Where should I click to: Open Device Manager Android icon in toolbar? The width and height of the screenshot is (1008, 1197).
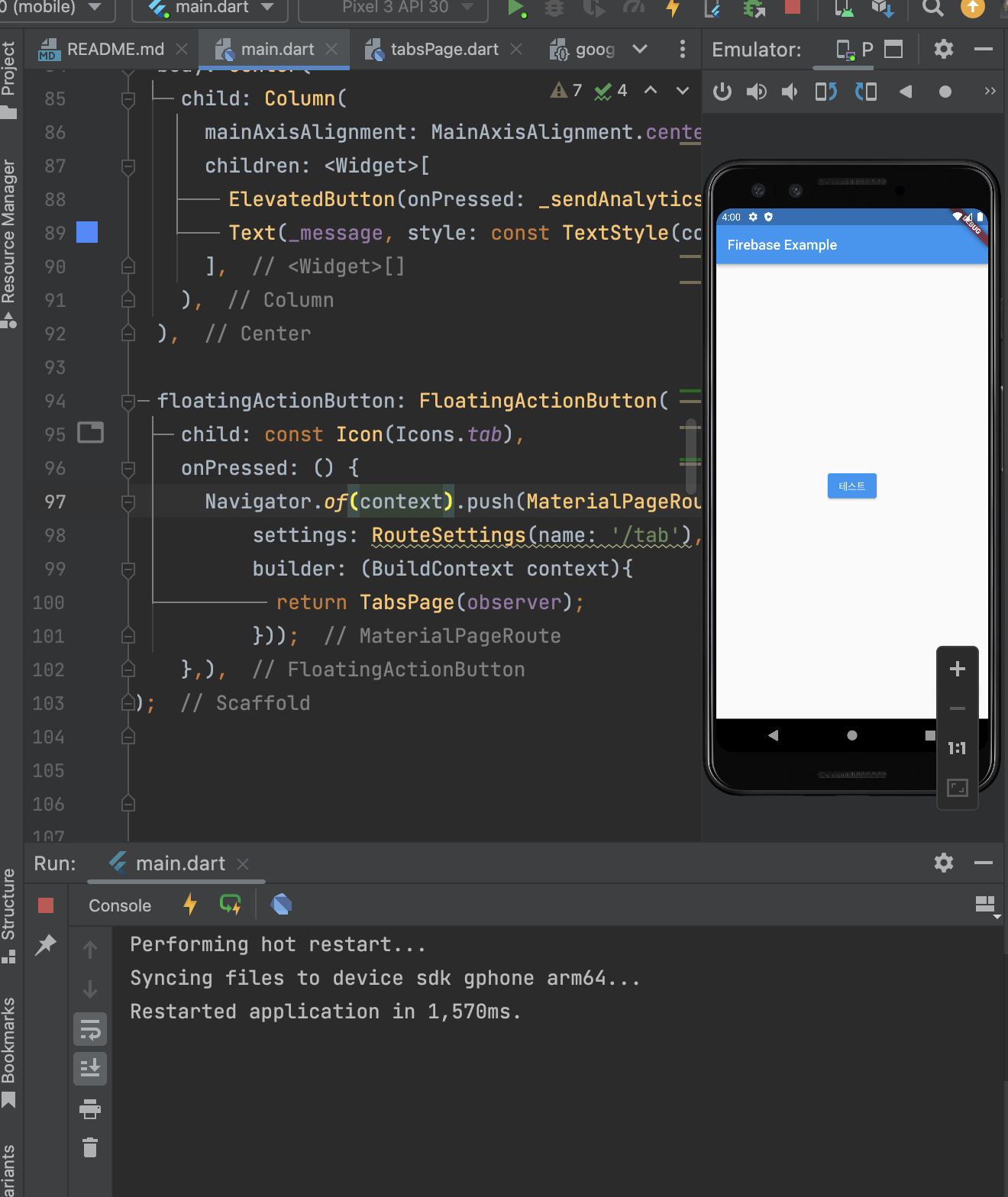coord(844,8)
